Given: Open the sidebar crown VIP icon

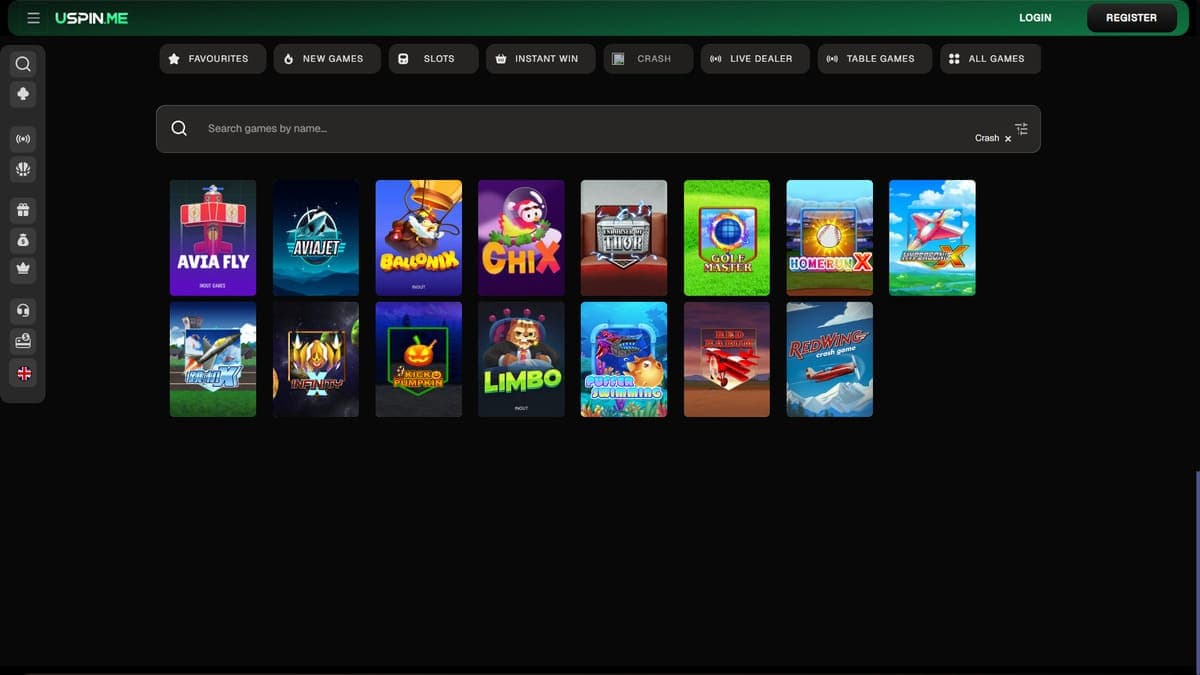Looking at the screenshot, I should coord(23,269).
